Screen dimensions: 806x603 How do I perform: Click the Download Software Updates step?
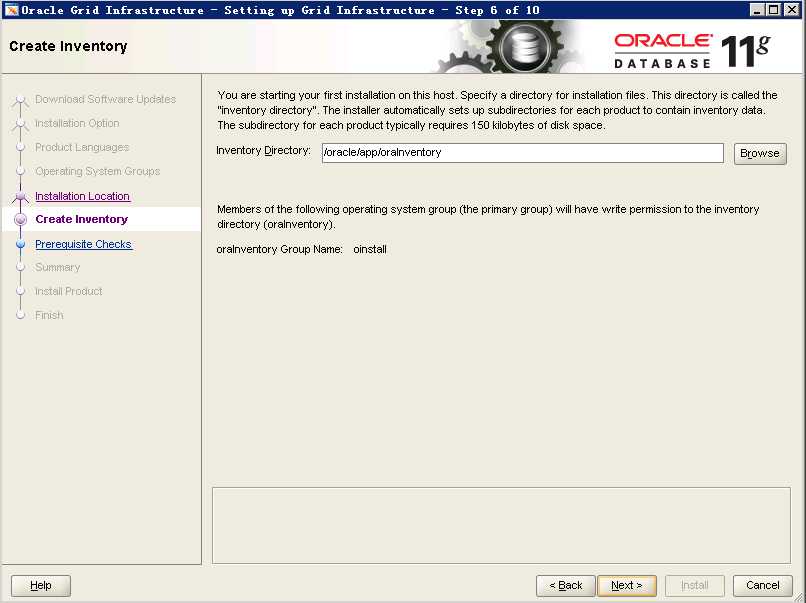coord(105,99)
